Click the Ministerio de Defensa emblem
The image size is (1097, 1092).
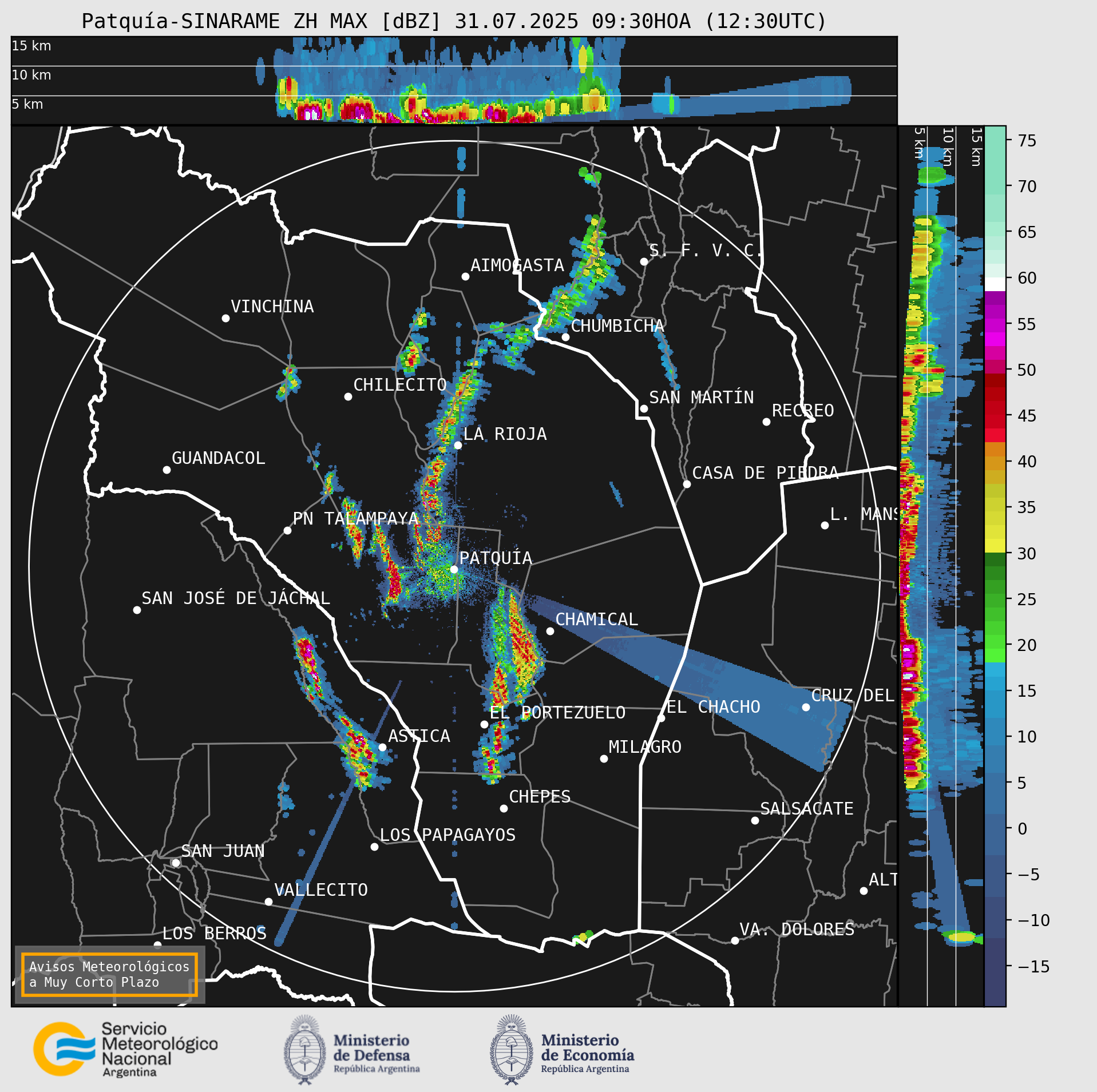[305, 1050]
